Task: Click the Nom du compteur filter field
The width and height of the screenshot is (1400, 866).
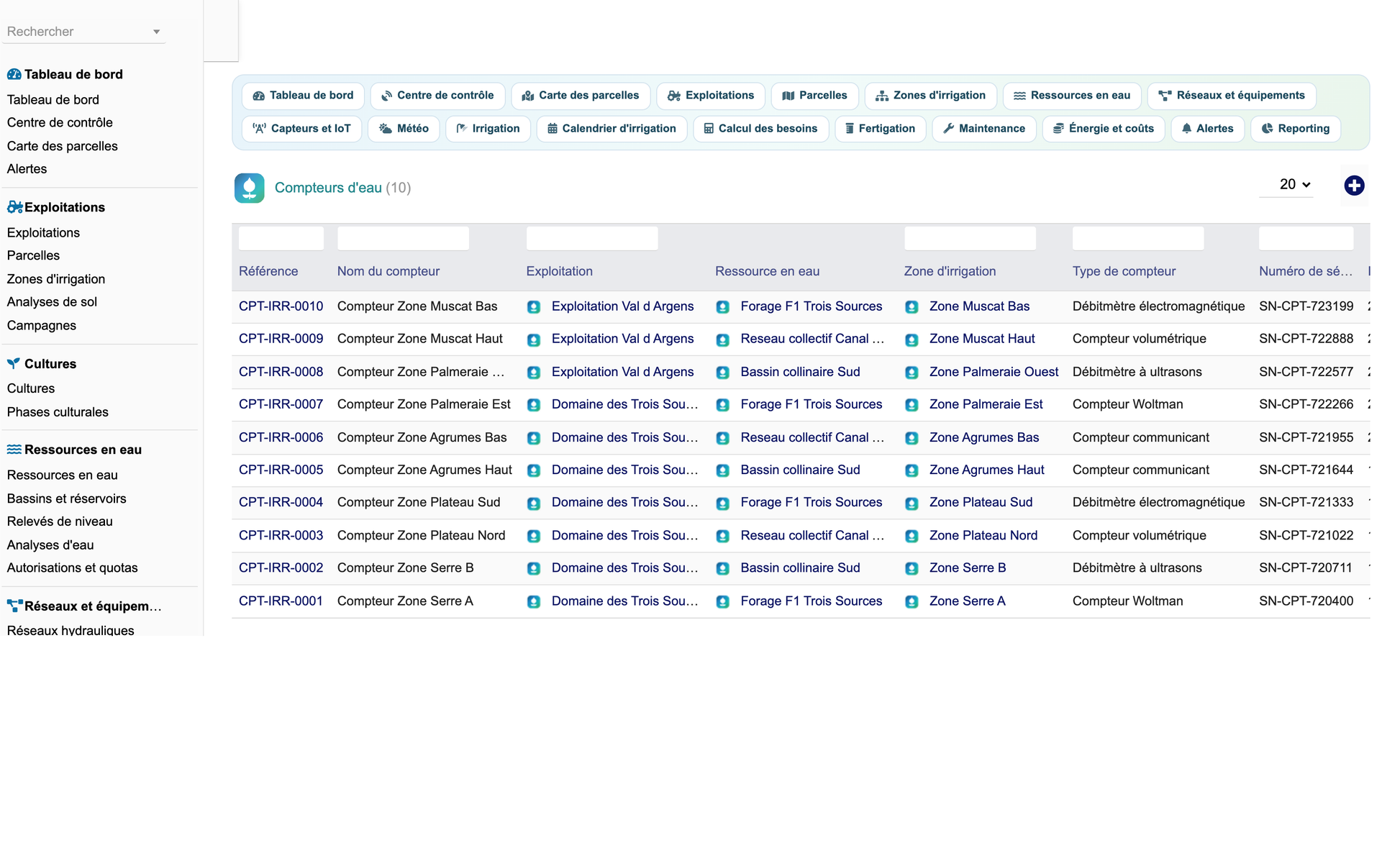Action: click(403, 239)
